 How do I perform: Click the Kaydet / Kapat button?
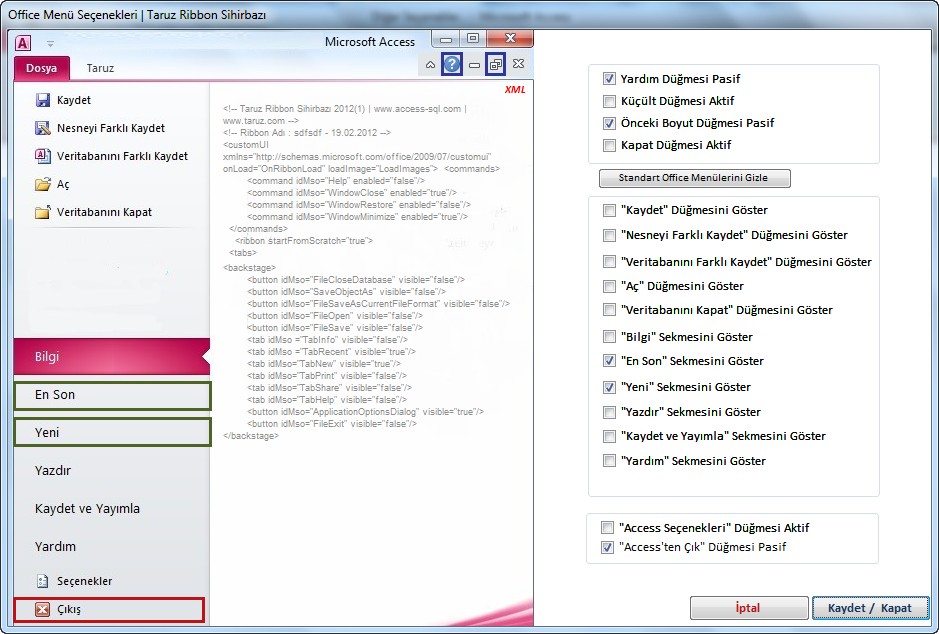click(870, 608)
